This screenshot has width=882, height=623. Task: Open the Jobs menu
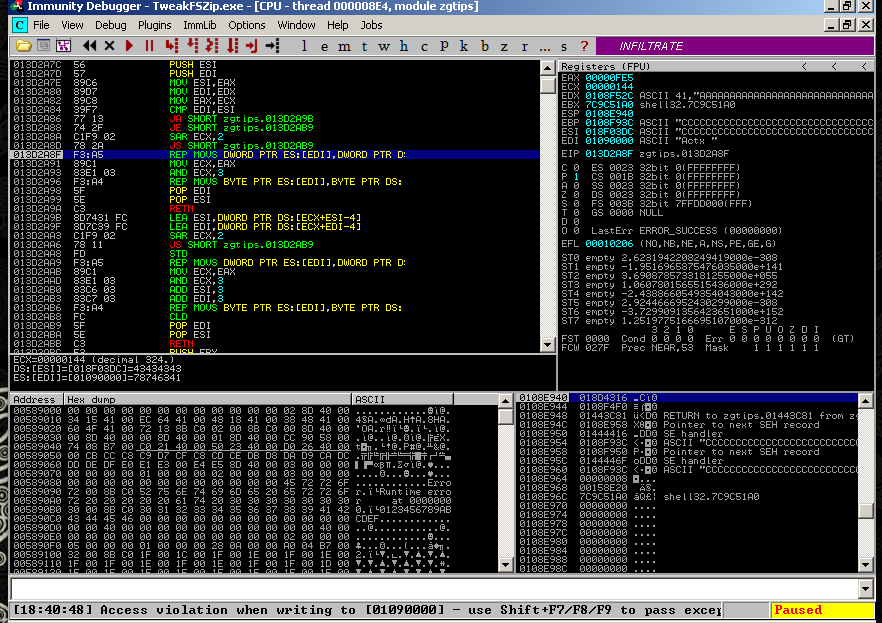pyautogui.click(x=371, y=25)
